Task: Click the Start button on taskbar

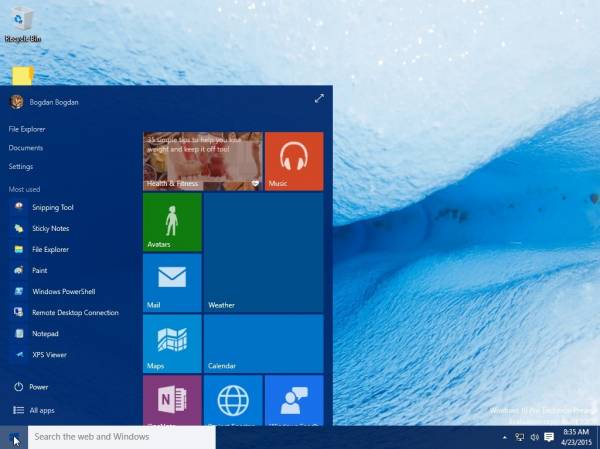Action: [x=14, y=437]
